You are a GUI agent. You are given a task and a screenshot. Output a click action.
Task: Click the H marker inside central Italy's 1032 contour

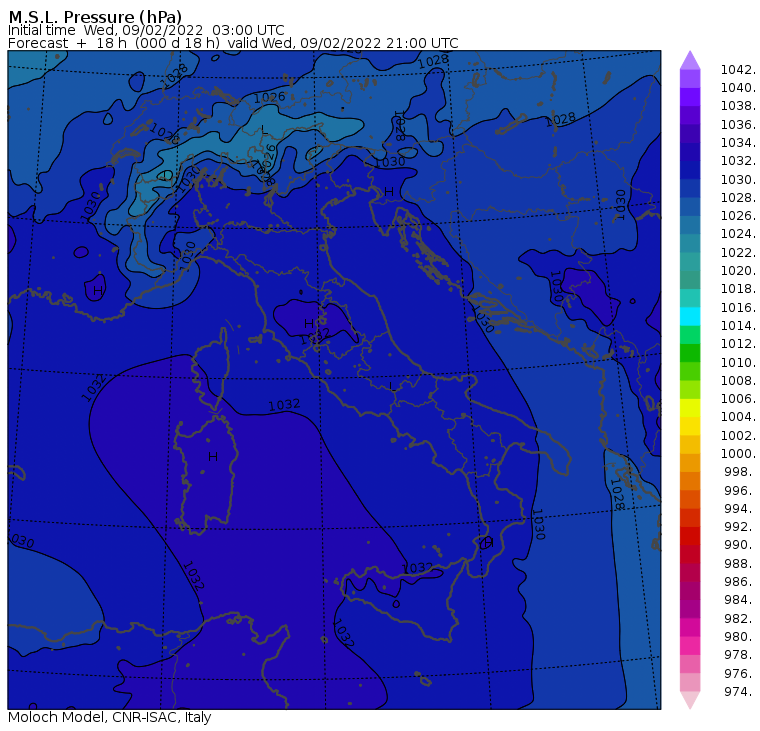[x=308, y=323]
